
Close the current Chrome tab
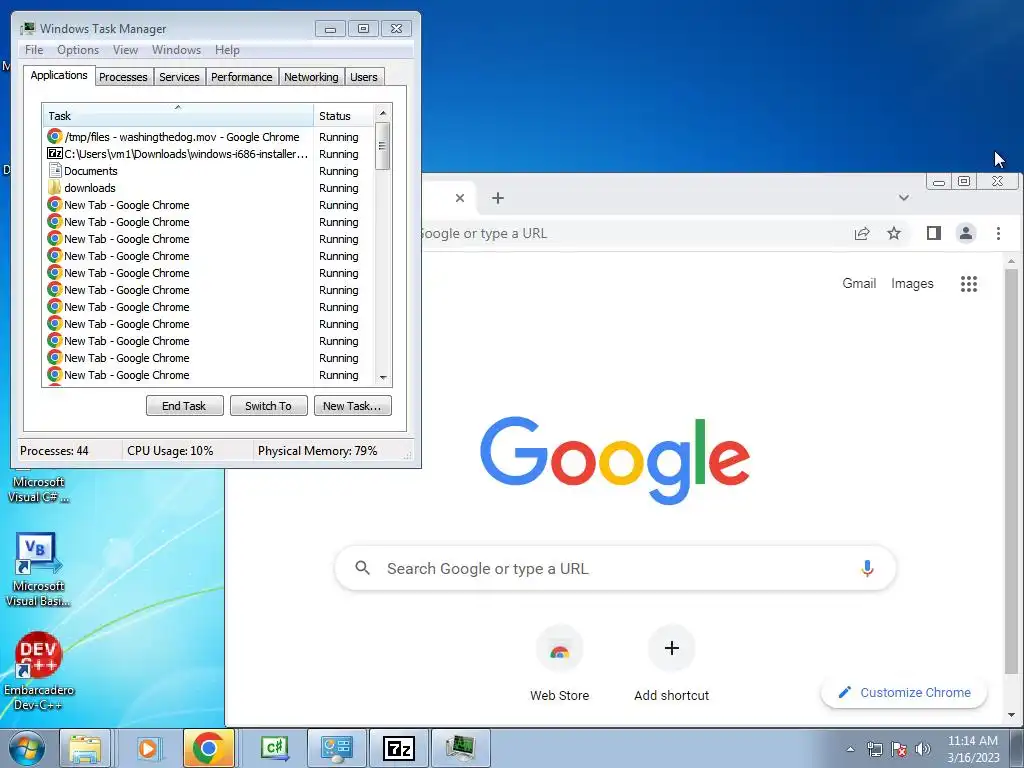[x=460, y=198]
